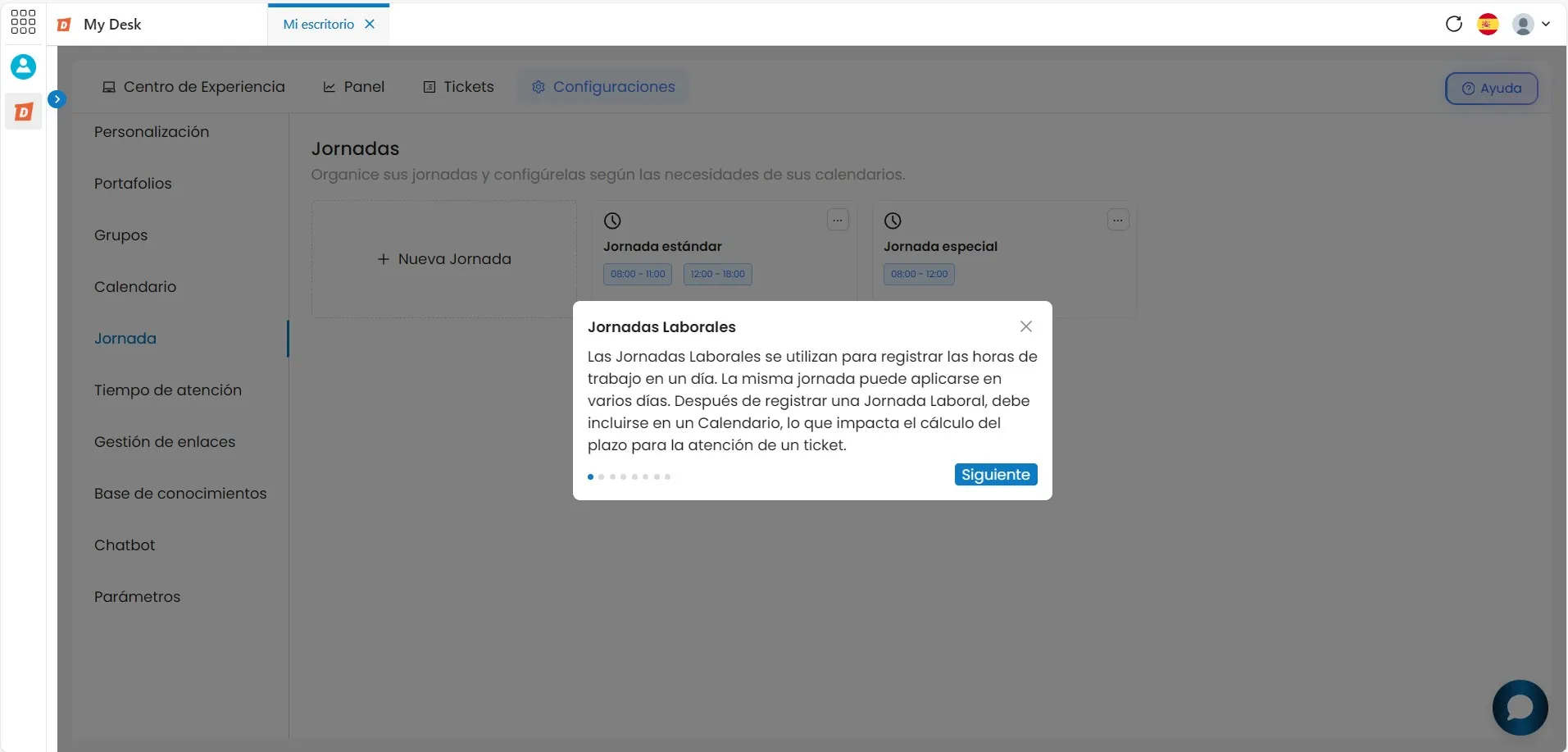The height and width of the screenshot is (752, 1568).
Task: Open Tiempo de atención settings
Action: click(168, 390)
